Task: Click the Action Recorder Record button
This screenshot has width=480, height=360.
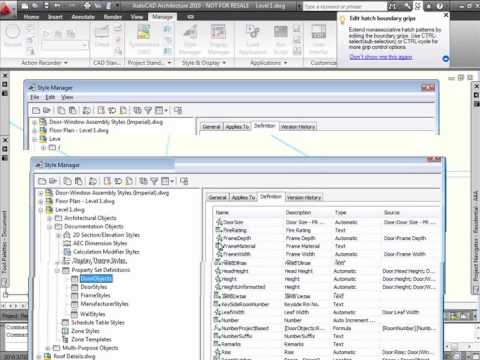Action: [13, 36]
